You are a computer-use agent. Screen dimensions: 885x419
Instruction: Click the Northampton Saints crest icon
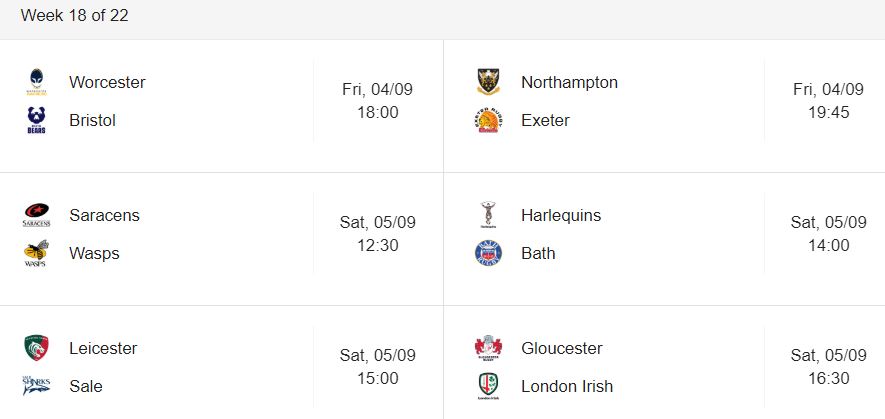(488, 82)
